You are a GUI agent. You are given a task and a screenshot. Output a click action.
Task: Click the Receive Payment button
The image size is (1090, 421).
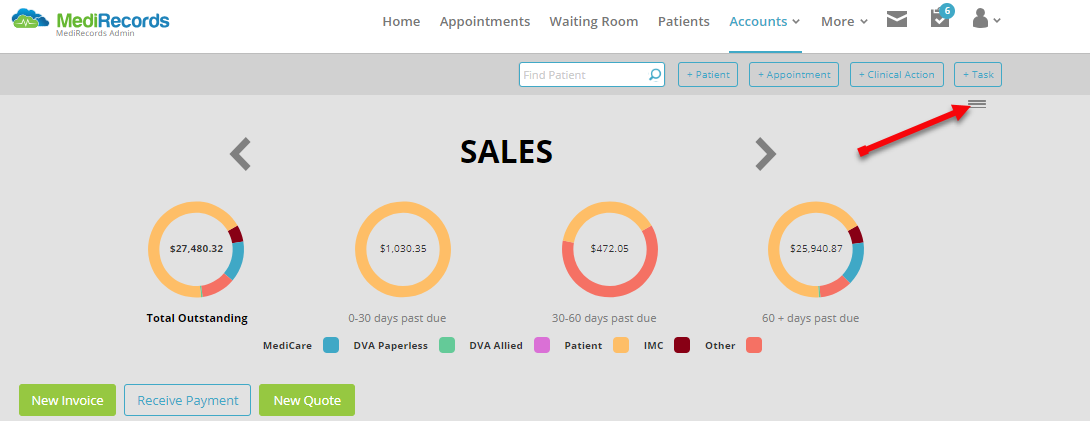(188, 400)
